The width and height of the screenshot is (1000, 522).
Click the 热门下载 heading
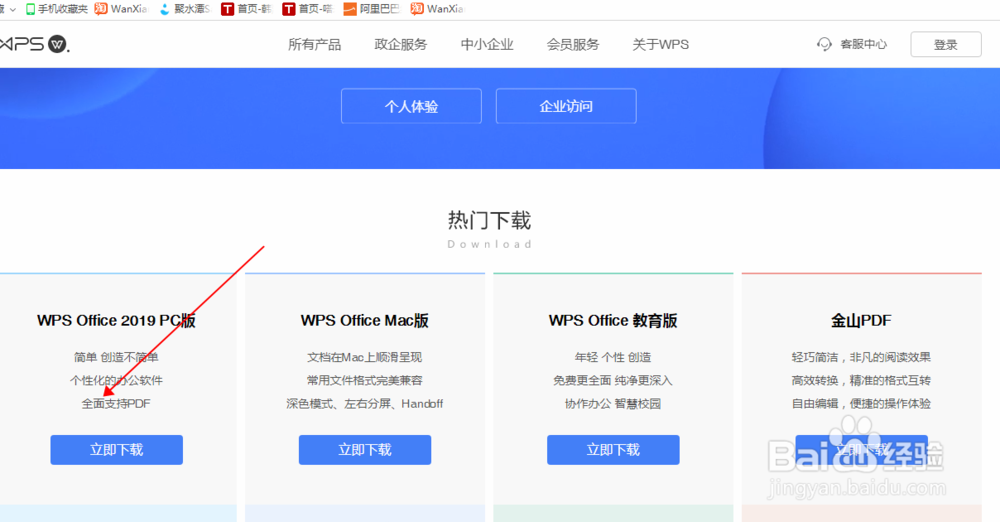[489, 221]
